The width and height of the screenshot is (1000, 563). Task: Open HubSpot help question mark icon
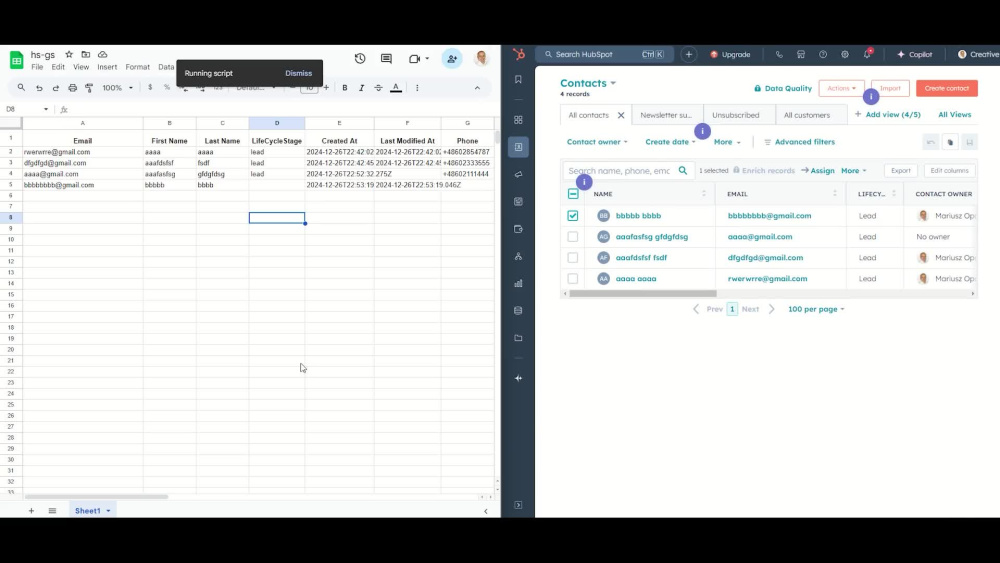(x=823, y=55)
